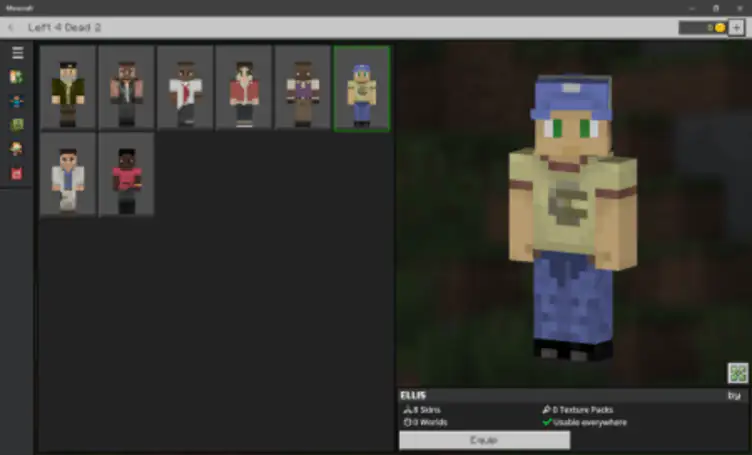This screenshot has width=752, height=455.
Task: Open the Steve character icon in the sidebar
Action: [16, 101]
